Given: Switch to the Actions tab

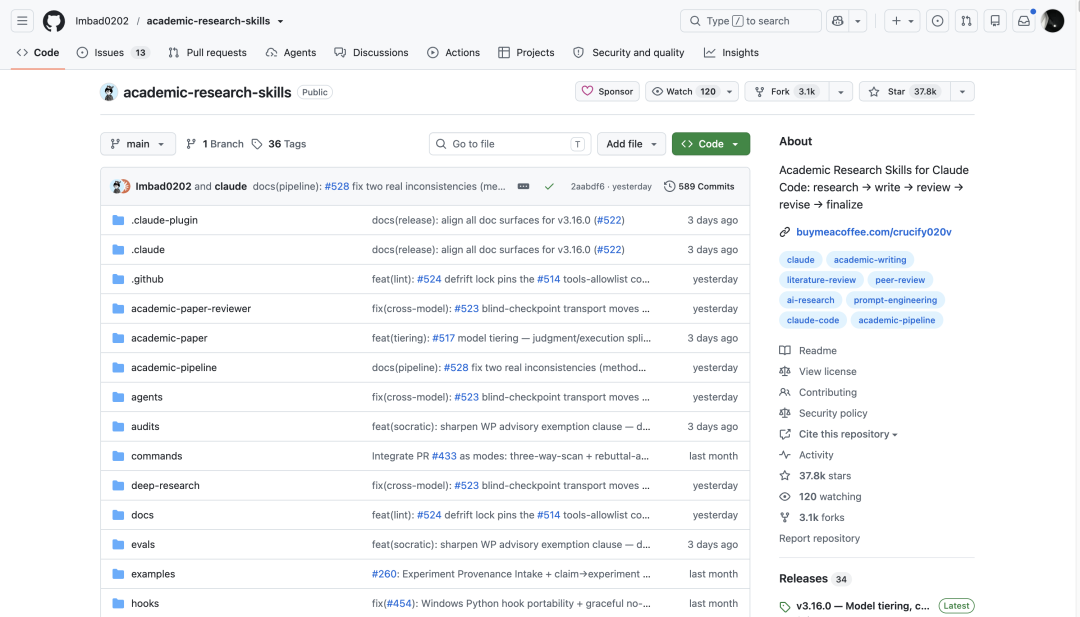Looking at the screenshot, I should click(453, 52).
